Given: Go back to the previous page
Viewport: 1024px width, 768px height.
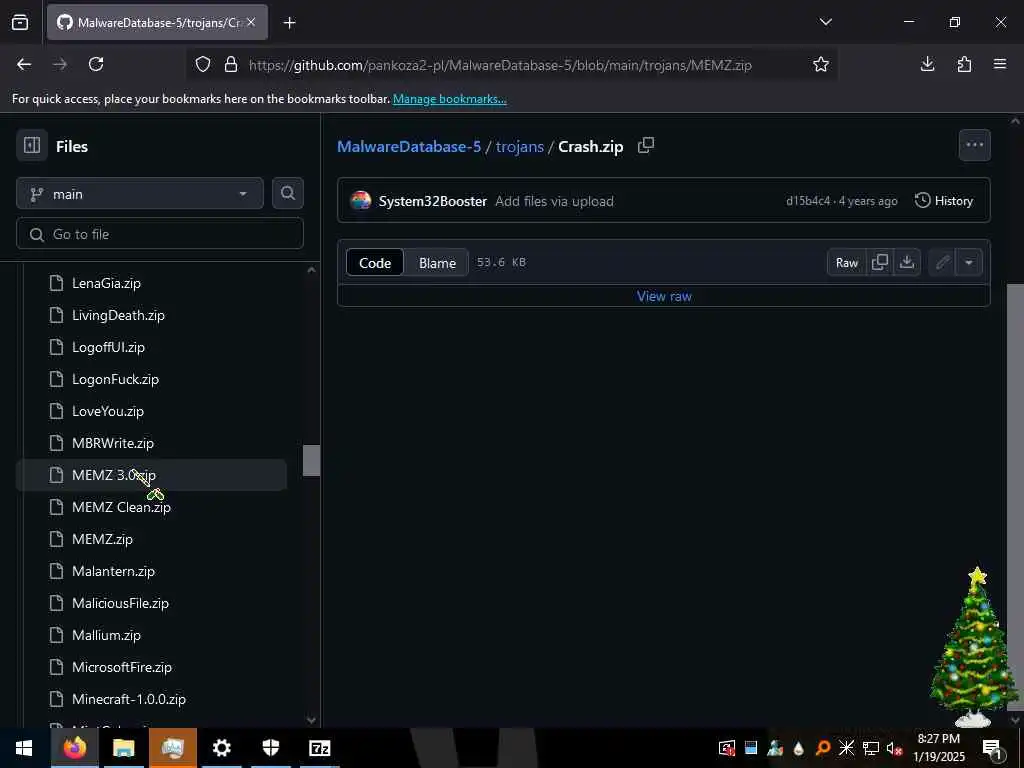Looking at the screenshot, I should coord(24,64).
